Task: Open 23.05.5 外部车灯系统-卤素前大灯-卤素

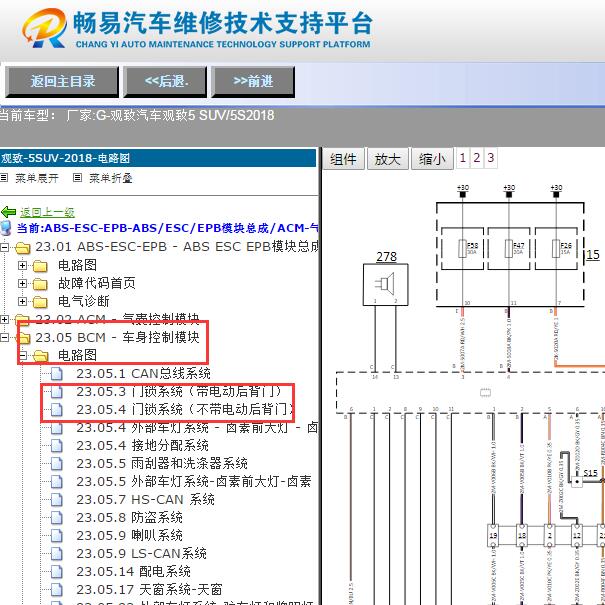Action: (194, 482)
